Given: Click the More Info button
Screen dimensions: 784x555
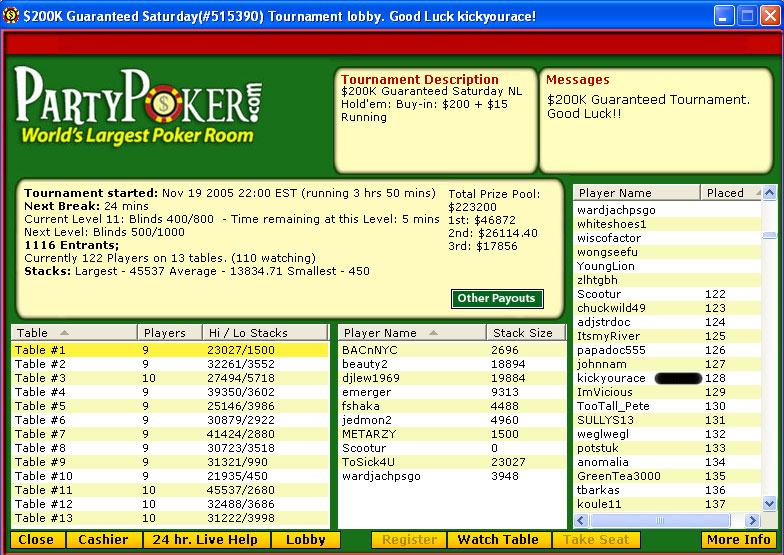Looking at the screenshot, I should pos(737,540).
